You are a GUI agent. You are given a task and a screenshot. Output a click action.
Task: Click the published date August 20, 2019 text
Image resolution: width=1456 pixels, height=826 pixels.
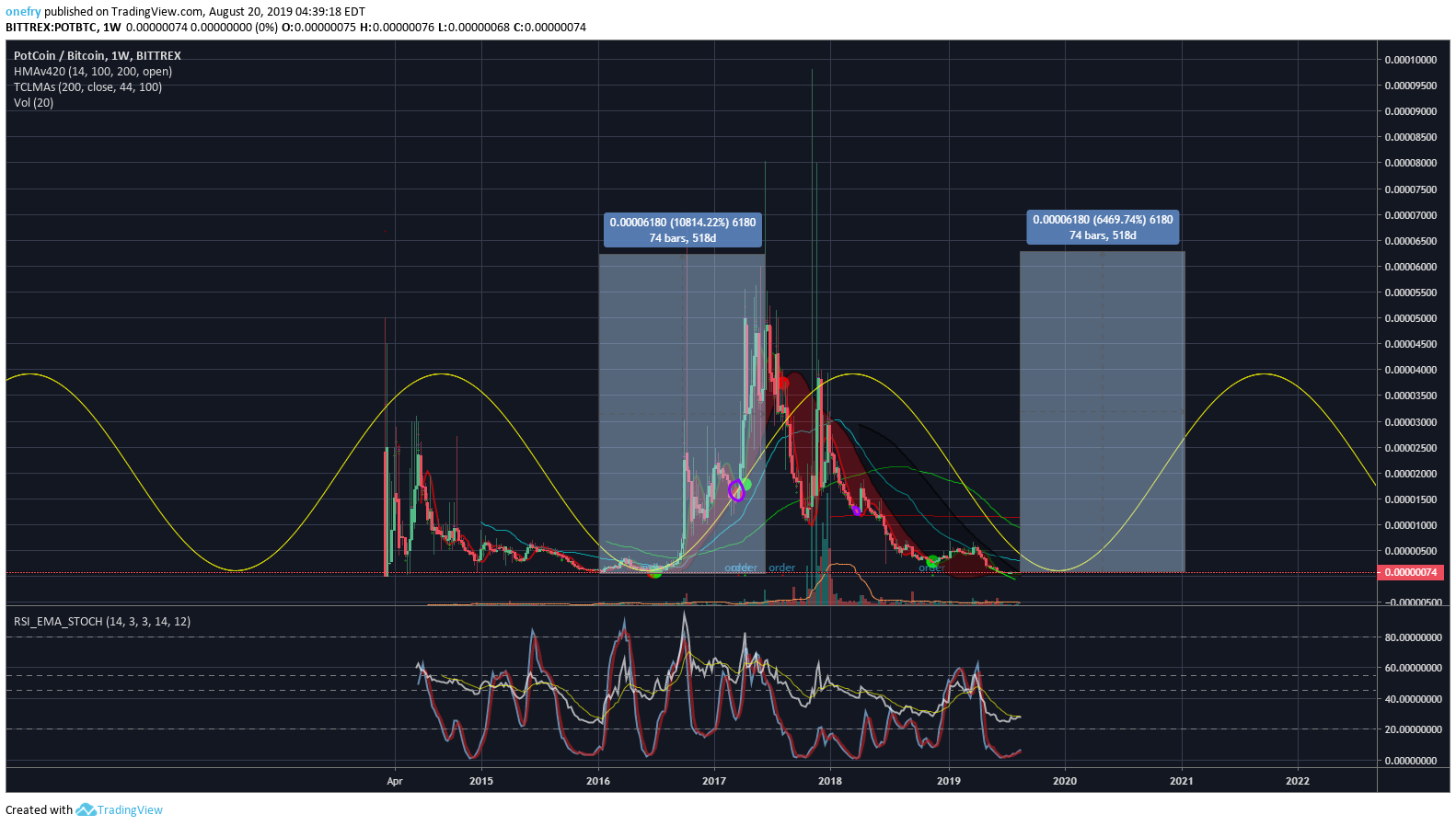click(x=252, y=12)
